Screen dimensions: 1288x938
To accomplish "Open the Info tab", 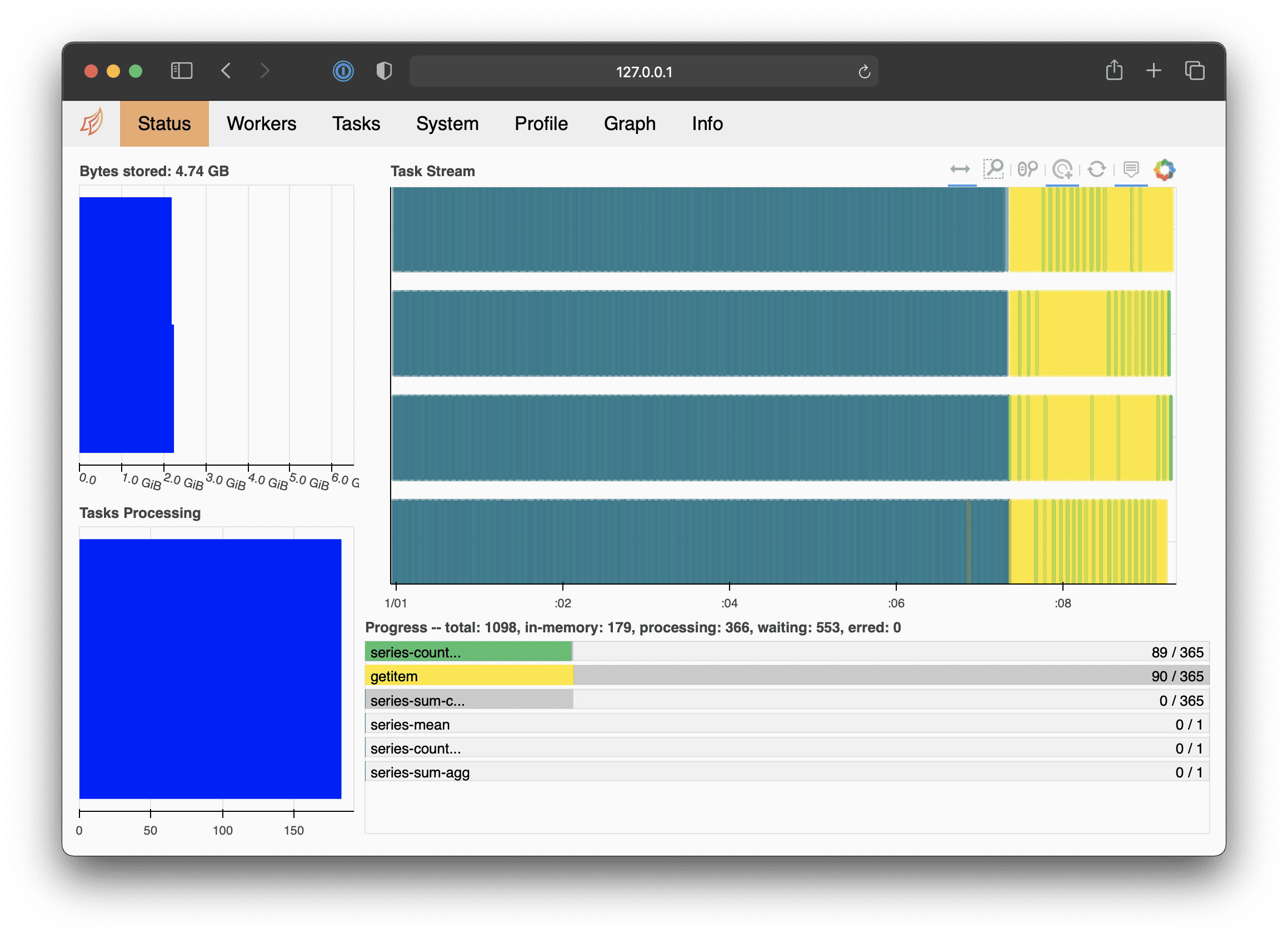I will coord(707,124).
